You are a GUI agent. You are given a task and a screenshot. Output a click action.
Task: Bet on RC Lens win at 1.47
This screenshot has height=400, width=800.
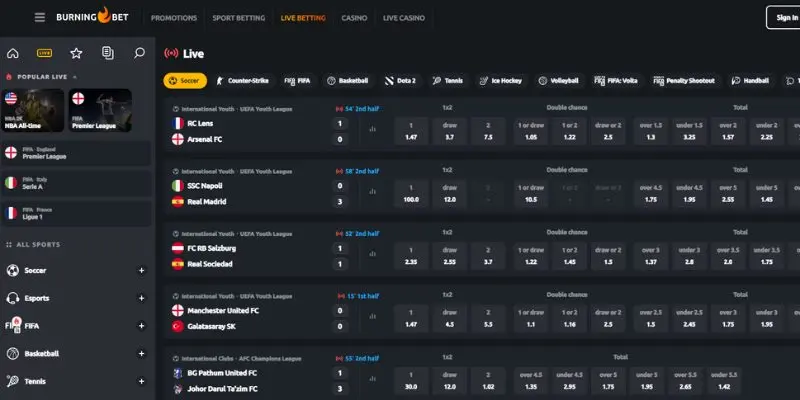[411, 131]
